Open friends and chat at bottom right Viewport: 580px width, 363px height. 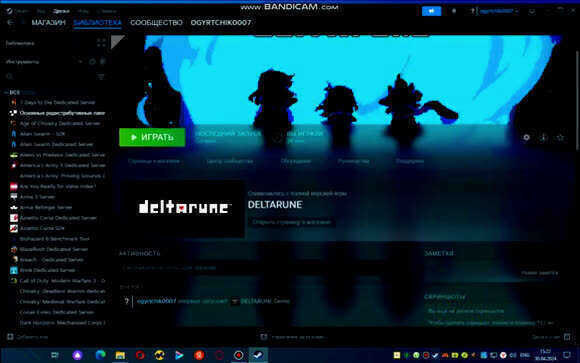(x=551, y=337)
